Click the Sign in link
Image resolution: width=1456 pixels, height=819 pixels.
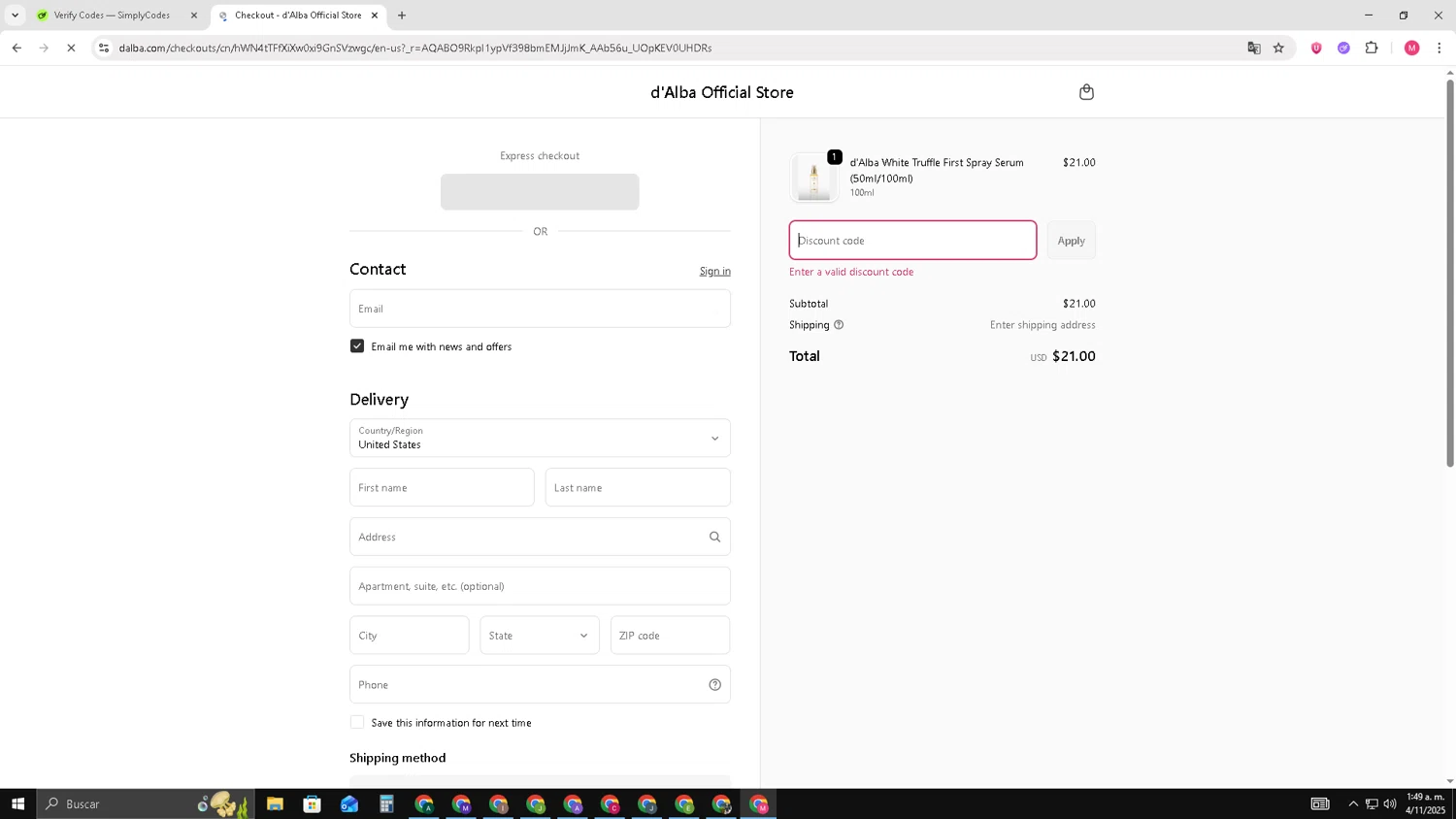pyautogui.click(x=715, y=271)
